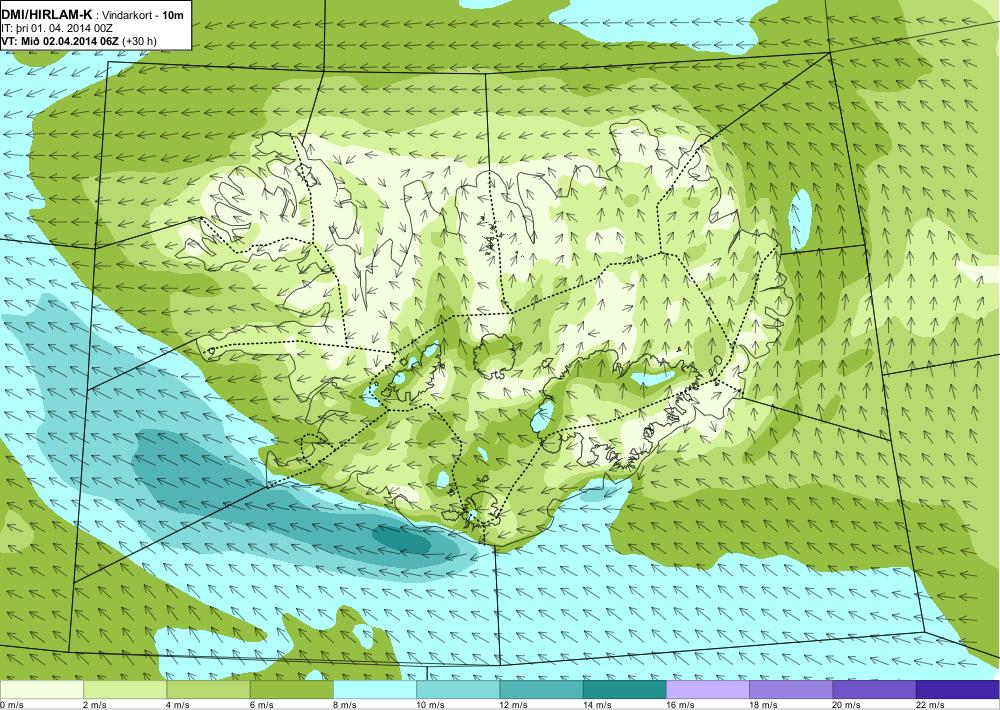Click the DMI/HIRLAM-K title text
This screenshot has height=710, width=1000.
pyautogui.click(x=47, y=15)
